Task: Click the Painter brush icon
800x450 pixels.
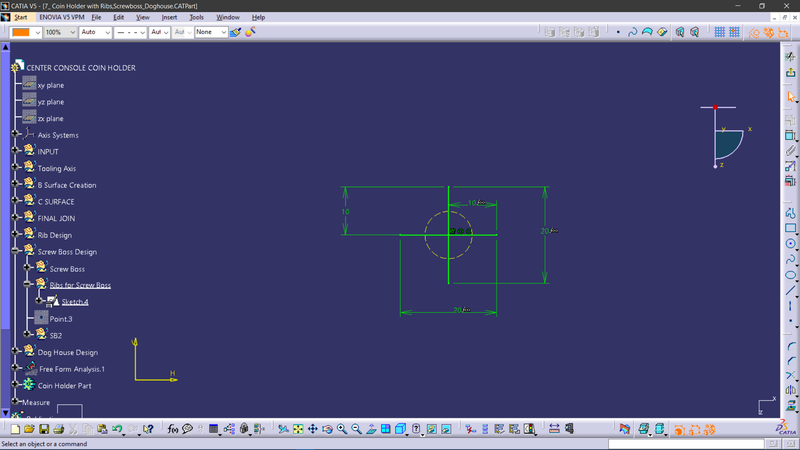Action: click(x=235, y=32)
